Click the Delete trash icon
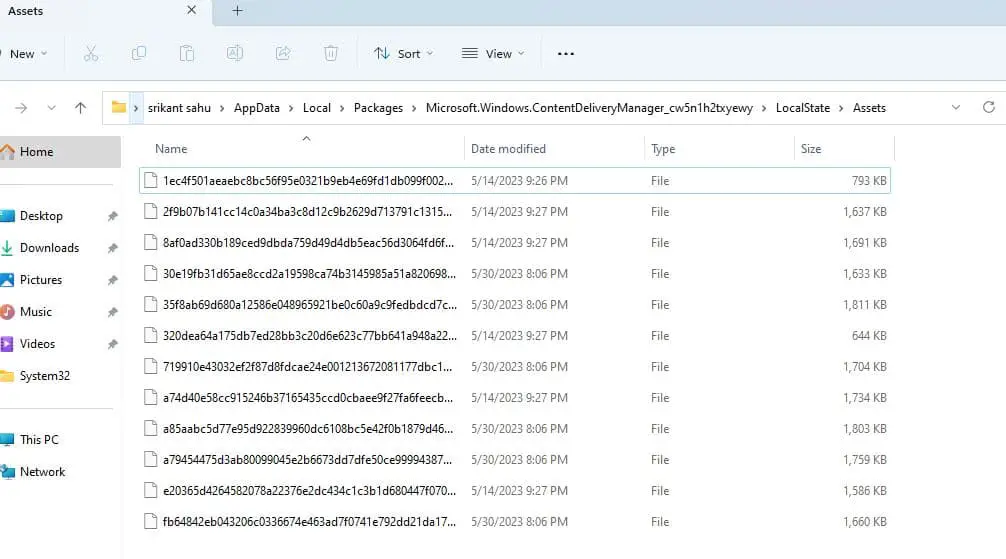 point(331,54)
